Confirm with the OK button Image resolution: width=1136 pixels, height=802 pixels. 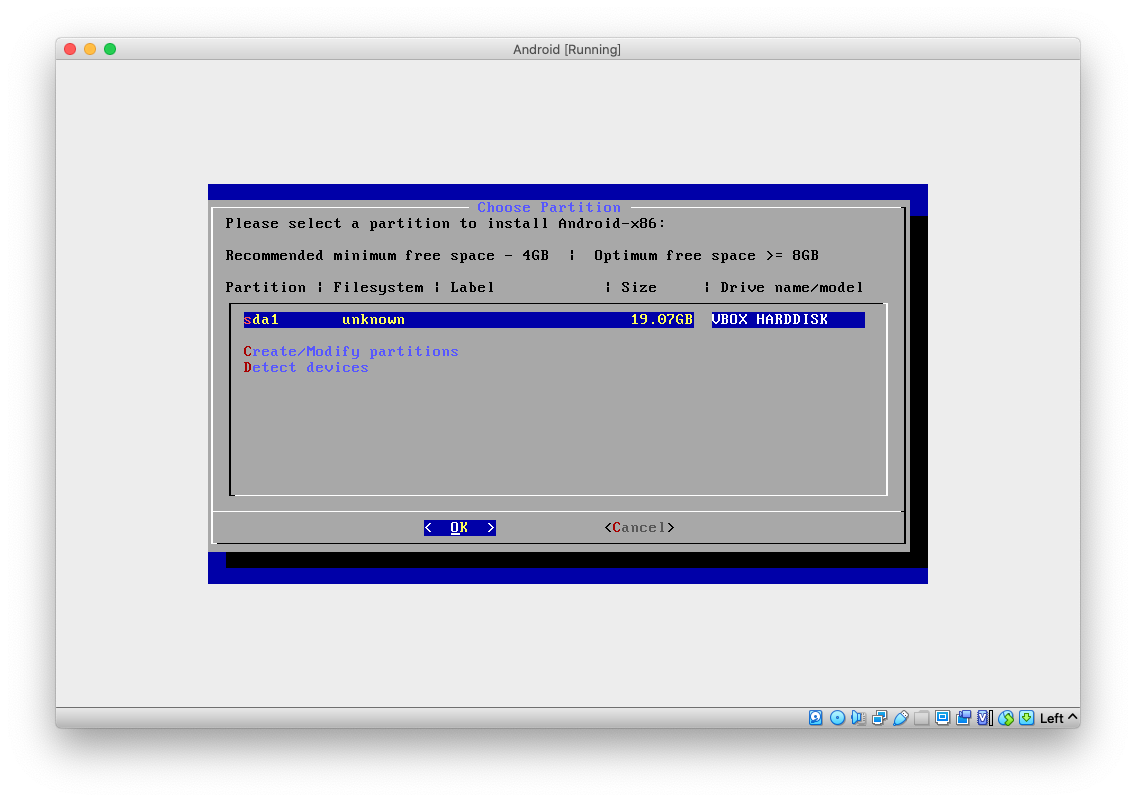tap(459, 527)
